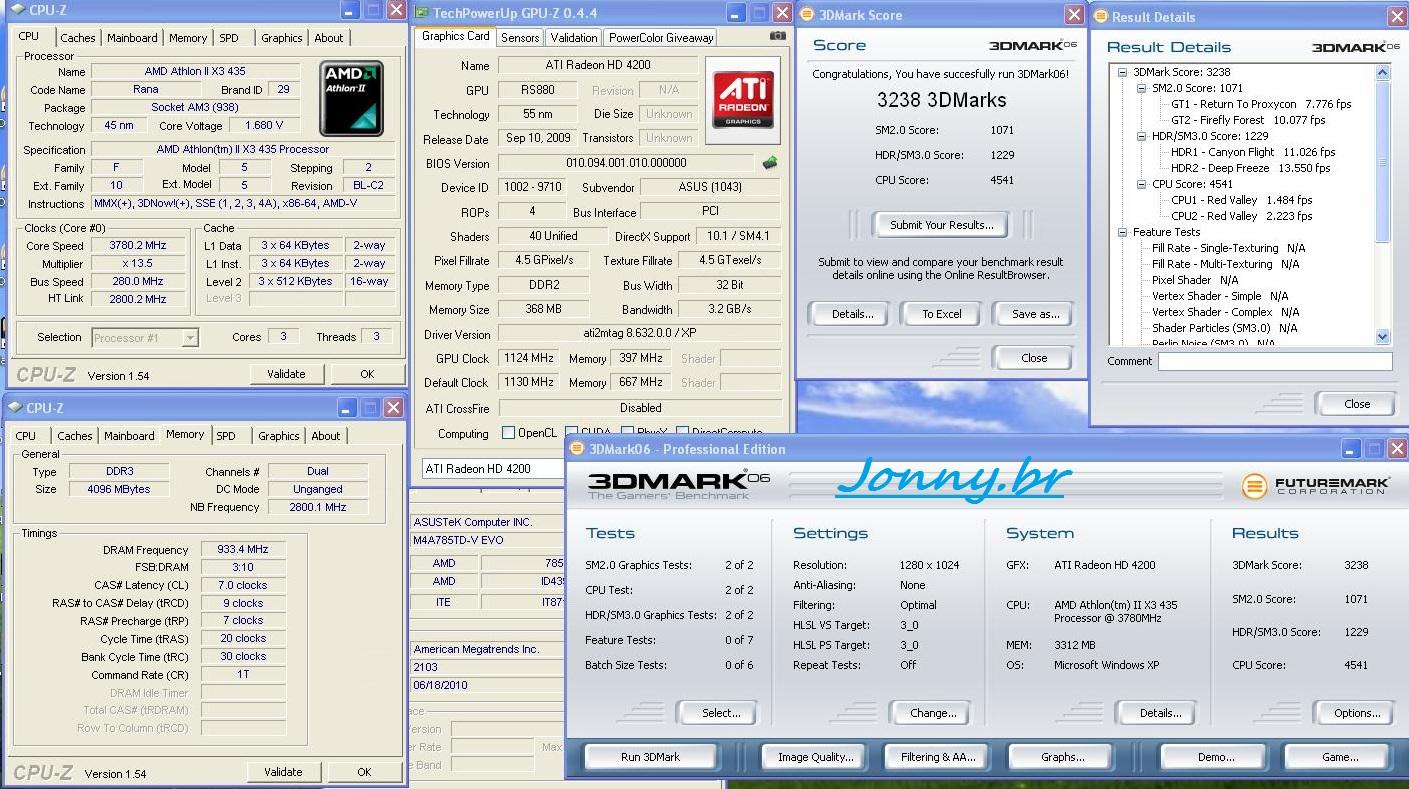Select Vertex Shader - Complex row
The height and width of the screenshot is (789, 1409).
click(x=1225, y=312)
